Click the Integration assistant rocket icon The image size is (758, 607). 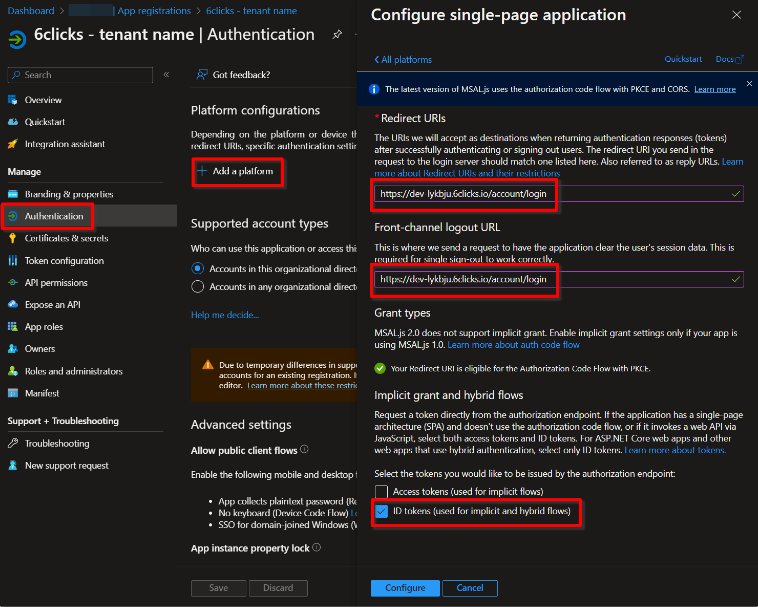tap(13, 144)
